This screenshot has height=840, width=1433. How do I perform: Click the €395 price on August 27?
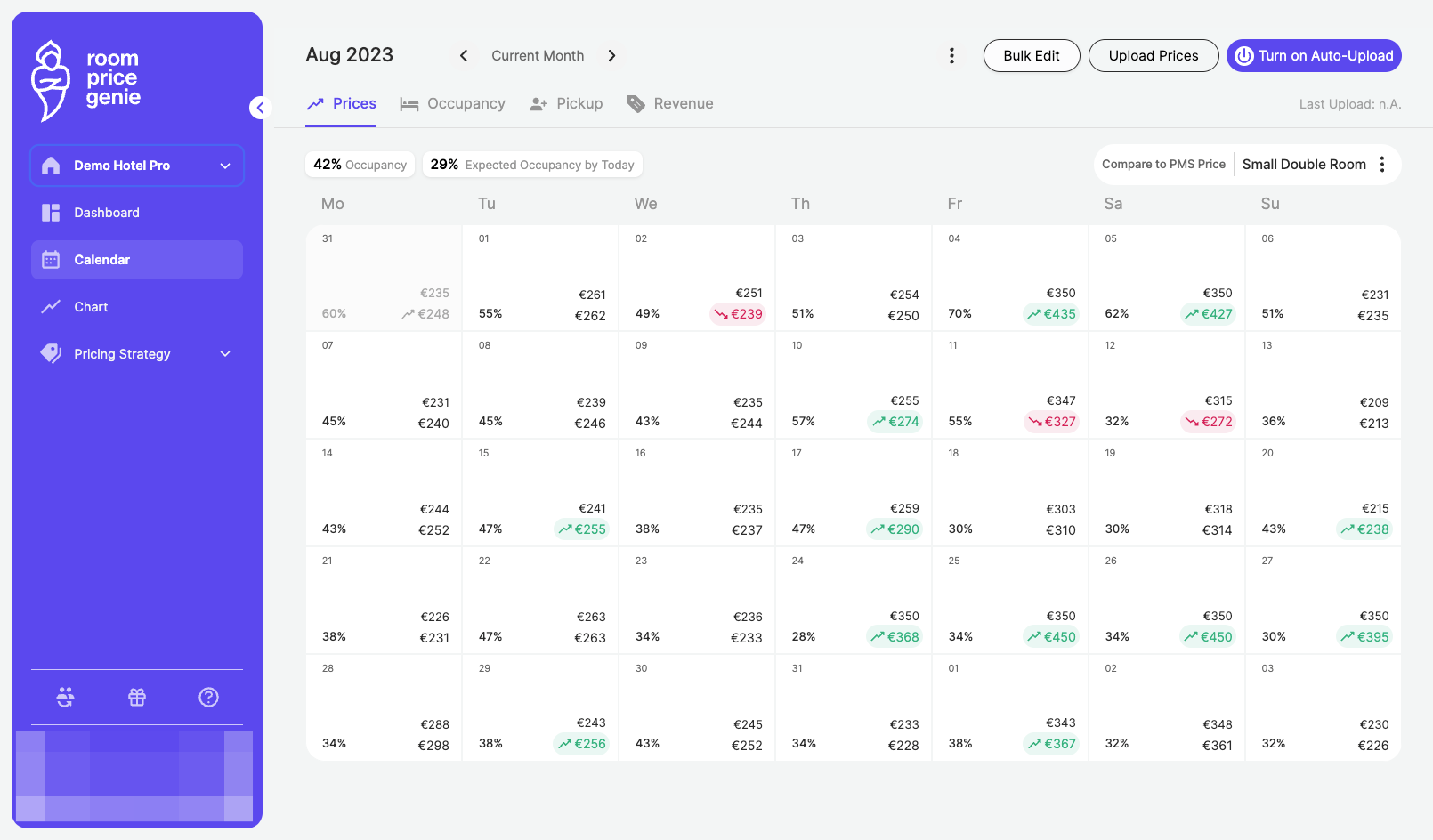[1364, 637]
